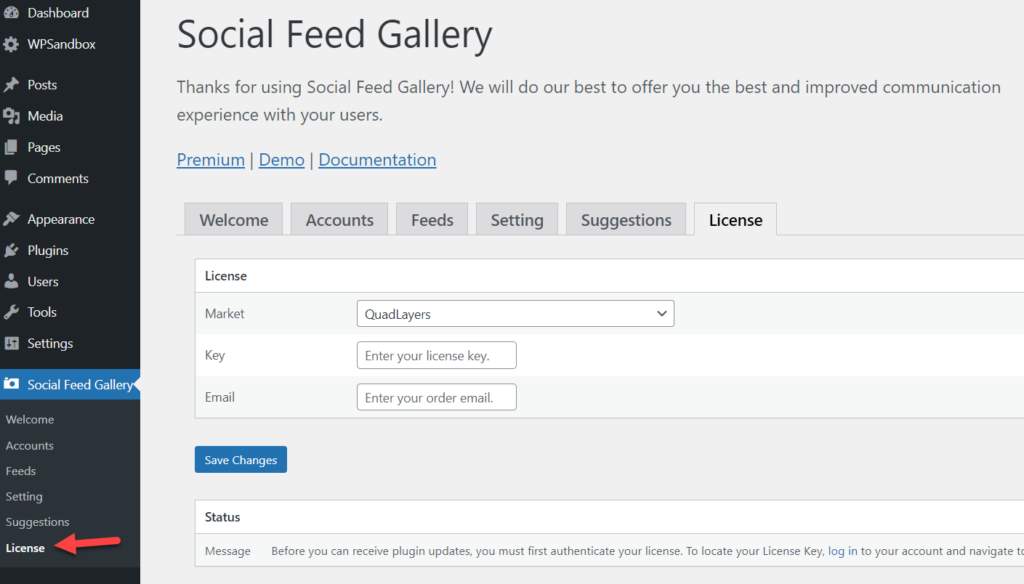
Task: Click the Comments speech bubble icon
Action: (x=11, y=178)
